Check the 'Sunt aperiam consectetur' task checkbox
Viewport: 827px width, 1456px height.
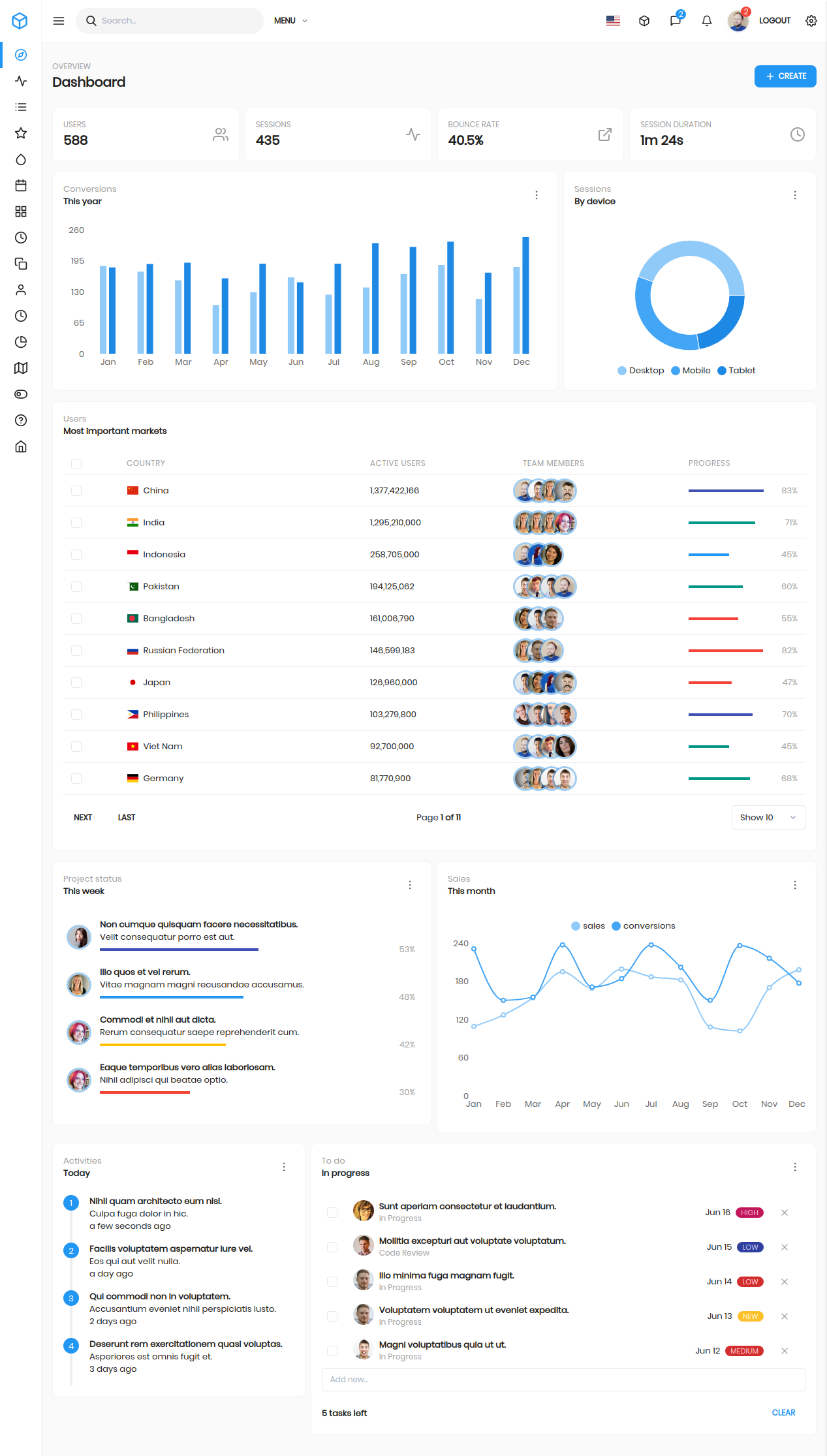(x=332, y=1213)
